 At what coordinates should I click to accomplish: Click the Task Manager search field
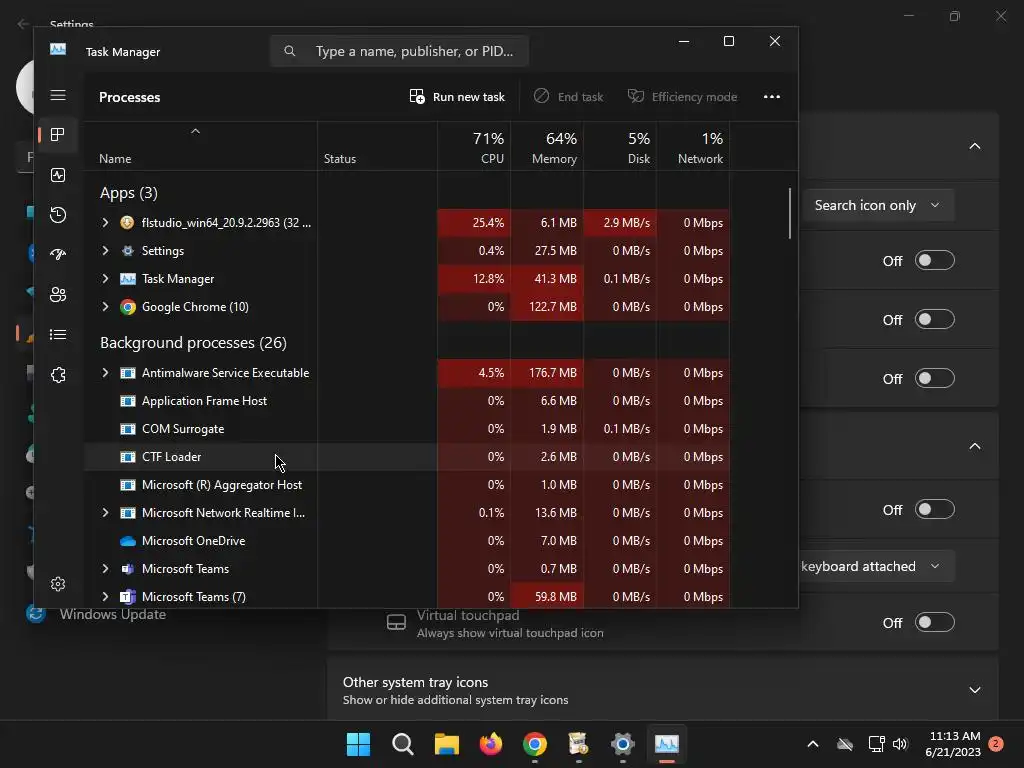click(x=399, y=51)
